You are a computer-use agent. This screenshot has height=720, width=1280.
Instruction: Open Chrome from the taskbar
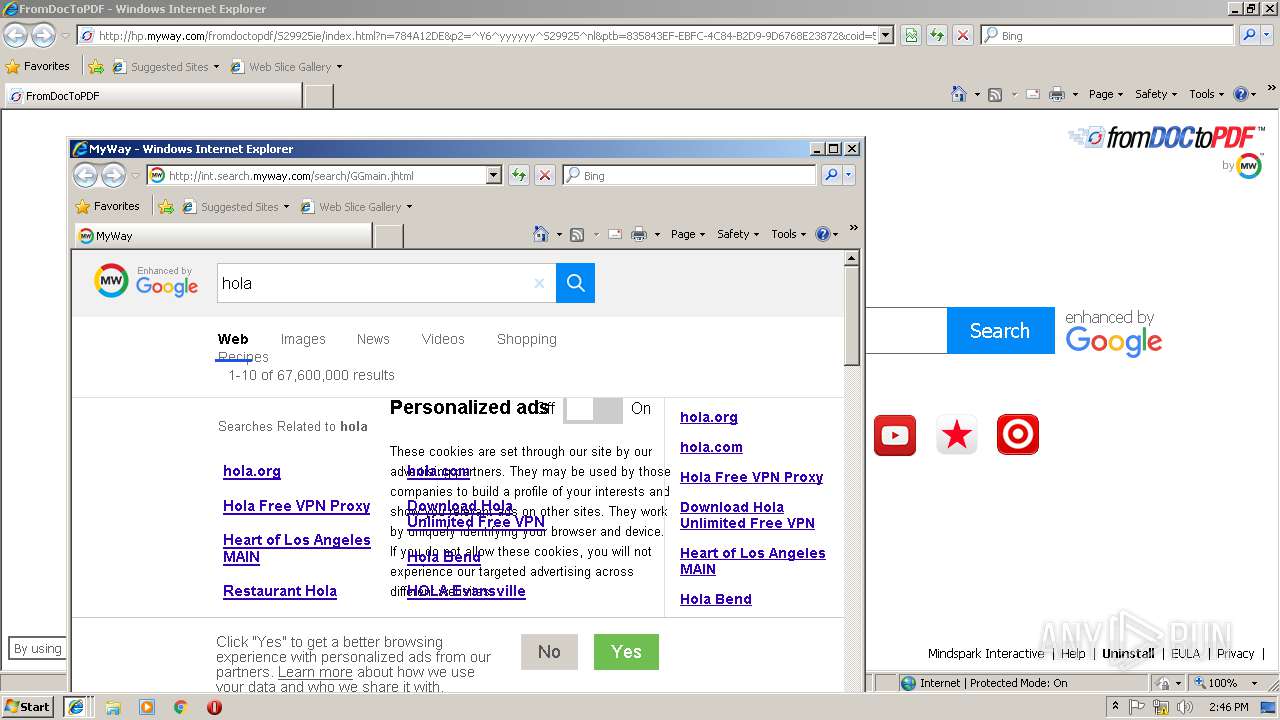tap(181, 707)
